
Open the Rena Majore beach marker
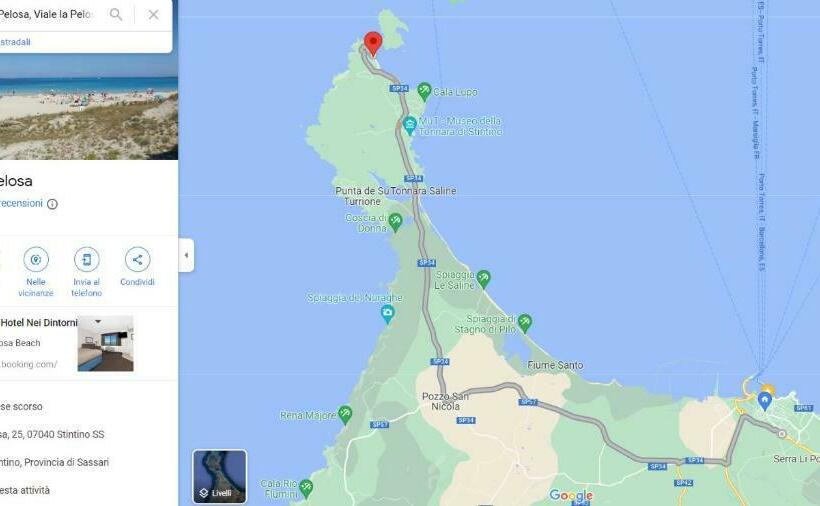click(345, 415)
